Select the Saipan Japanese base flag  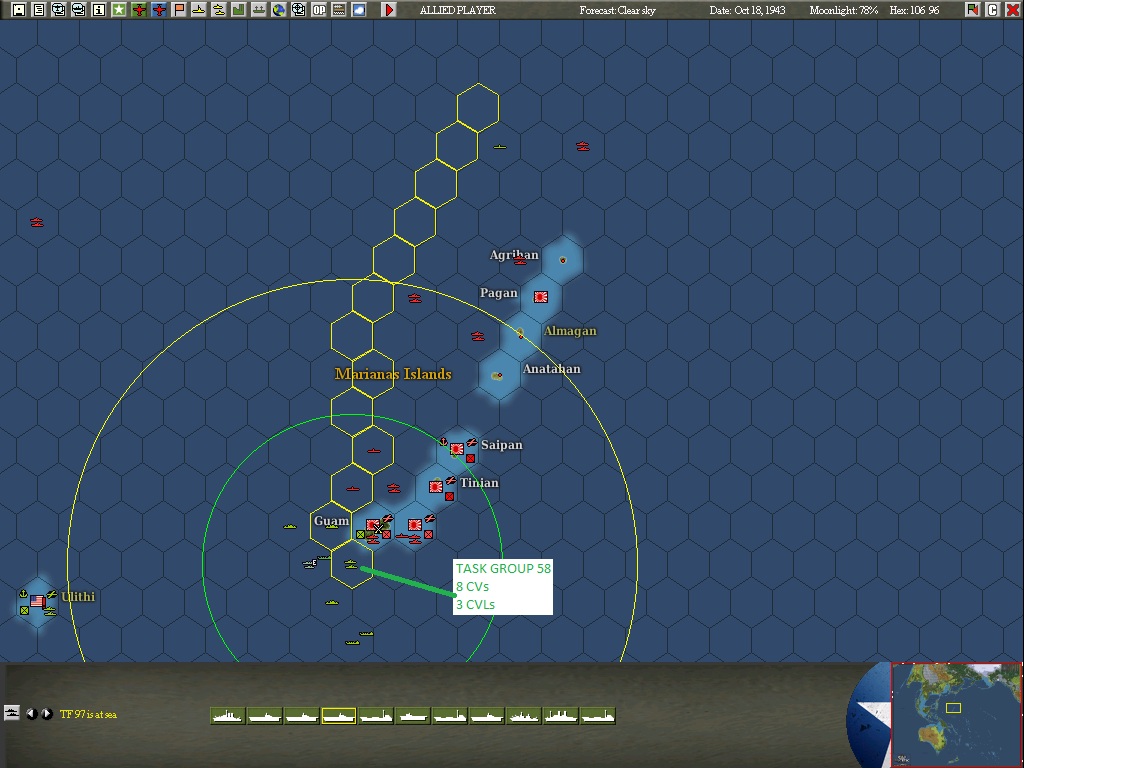coord(457,449)
